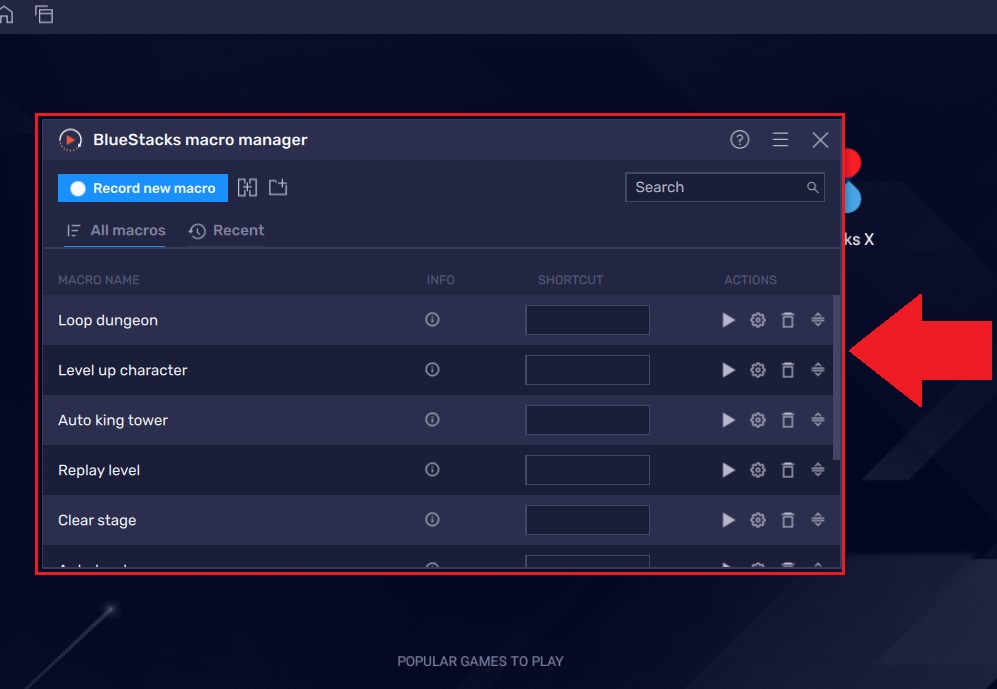
Task: Show info for Level up character
Action: 432,370
